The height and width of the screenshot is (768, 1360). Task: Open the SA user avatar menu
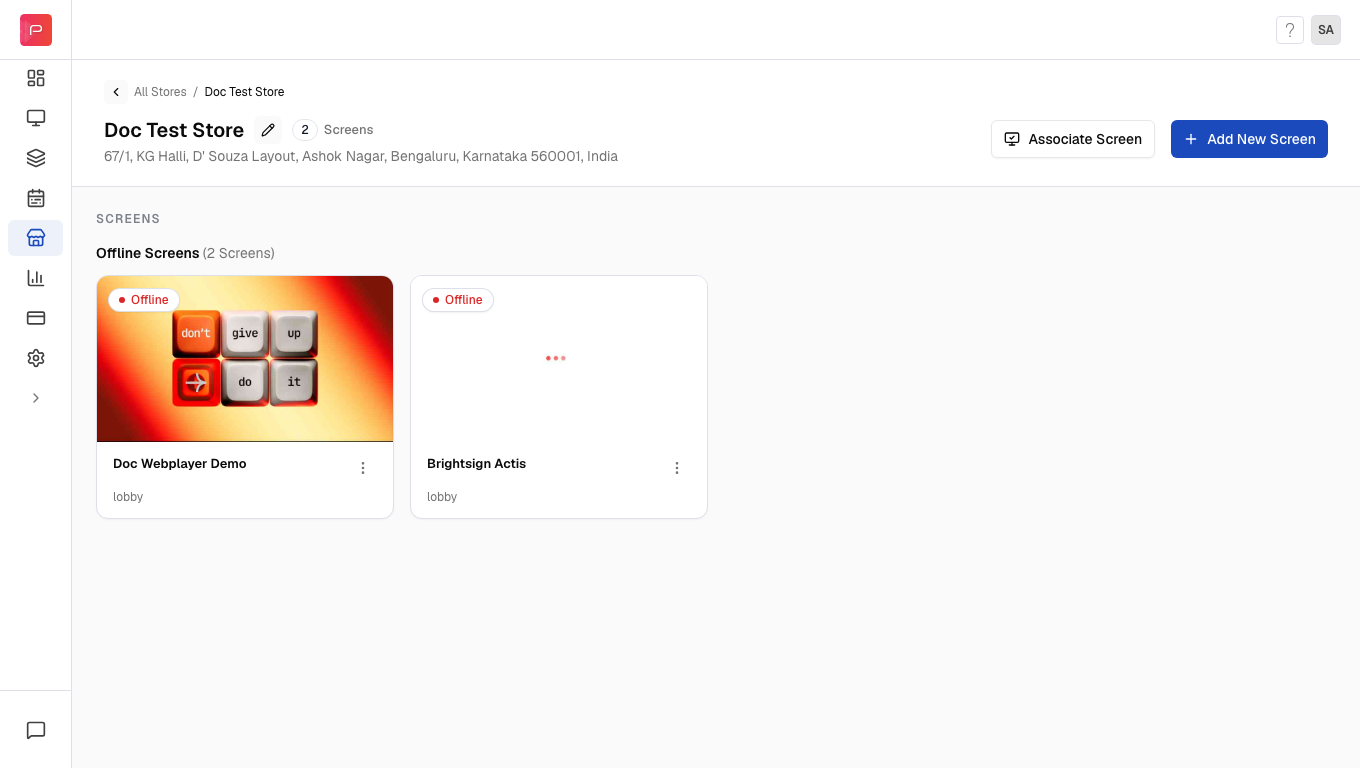click(x=1326, y=30)
